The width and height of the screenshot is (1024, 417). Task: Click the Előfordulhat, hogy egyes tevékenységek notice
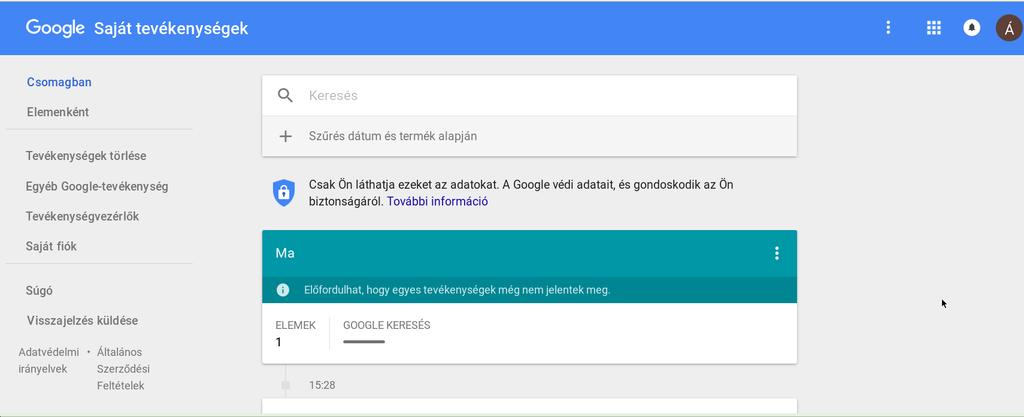click(x=457, y=290)
